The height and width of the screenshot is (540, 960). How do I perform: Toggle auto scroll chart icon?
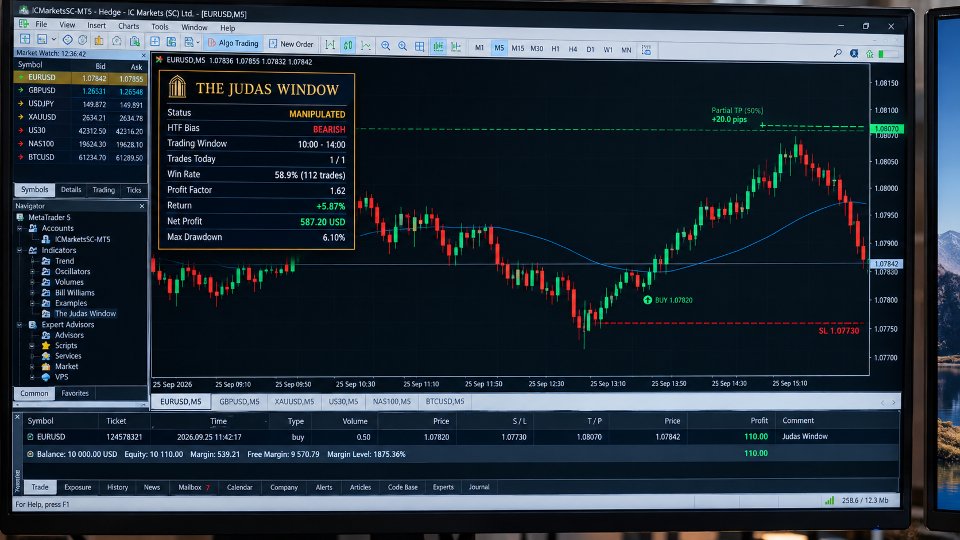point(438,47)
